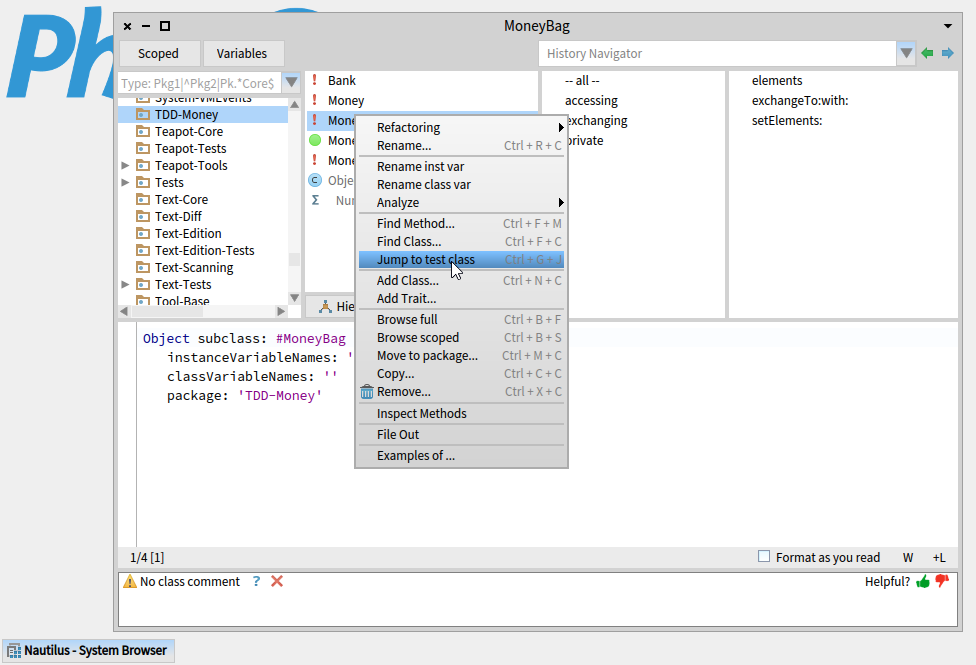The width and height of the screenshot is (976, 665).
Task: Select Browse full menu entry
Action: pos(461,319)
